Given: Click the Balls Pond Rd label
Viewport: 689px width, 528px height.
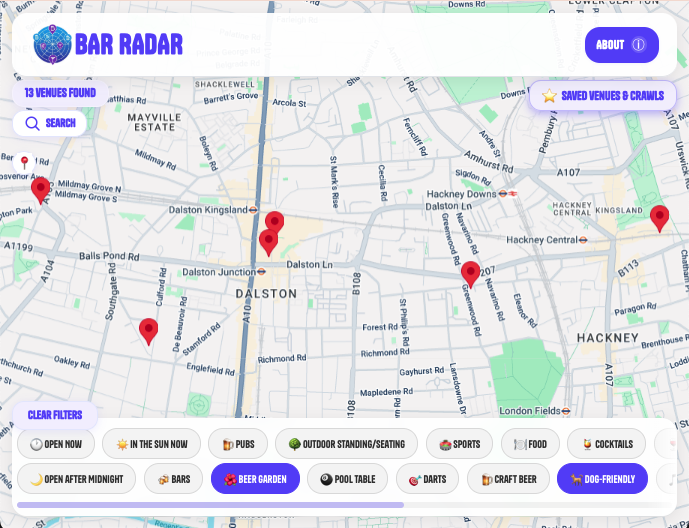Looking at the screenshot, I should (109, 256).
